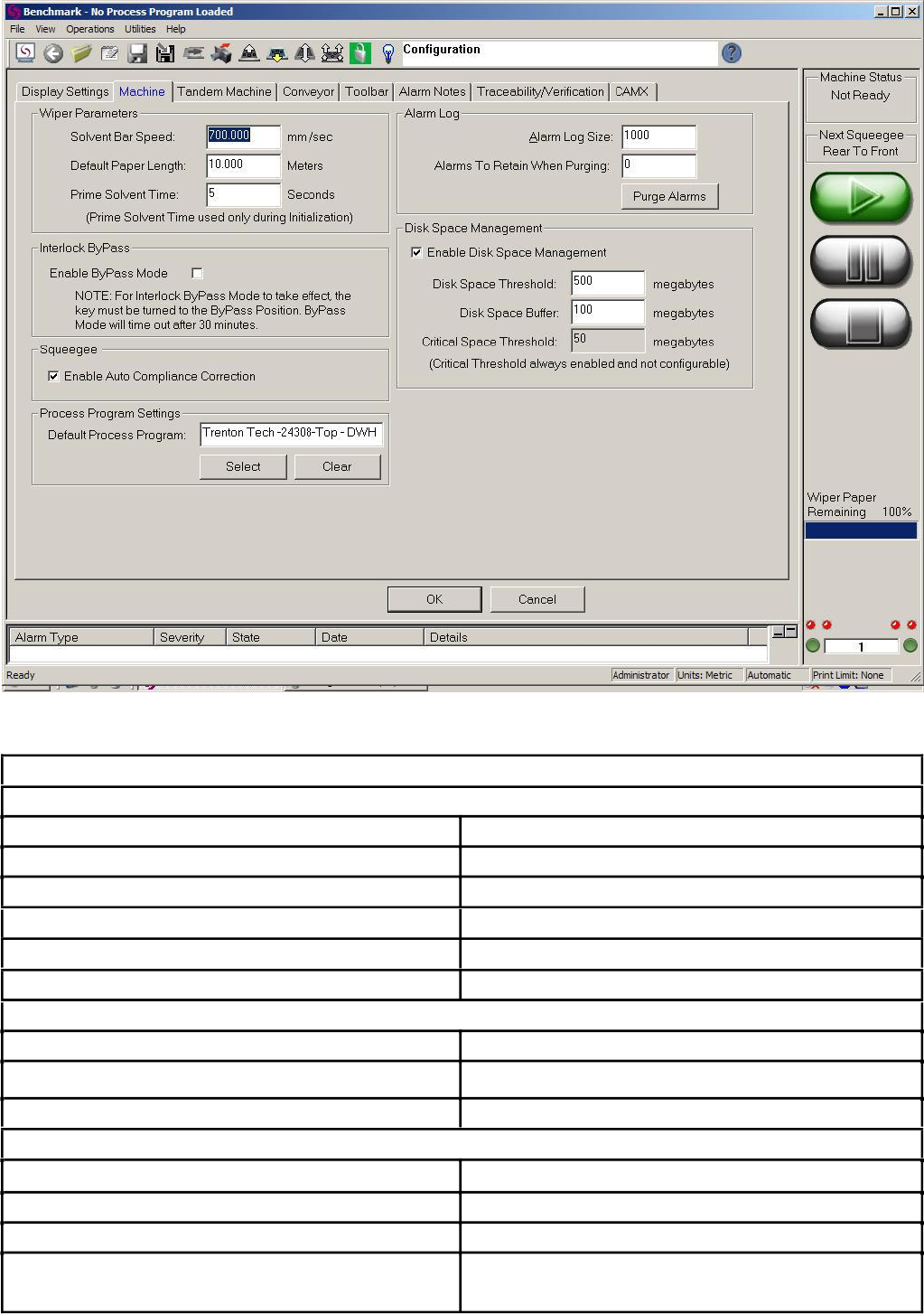Switch to the Display Settings tab
The width and height of the screenshot is (924, 1314).
point(65,91)
